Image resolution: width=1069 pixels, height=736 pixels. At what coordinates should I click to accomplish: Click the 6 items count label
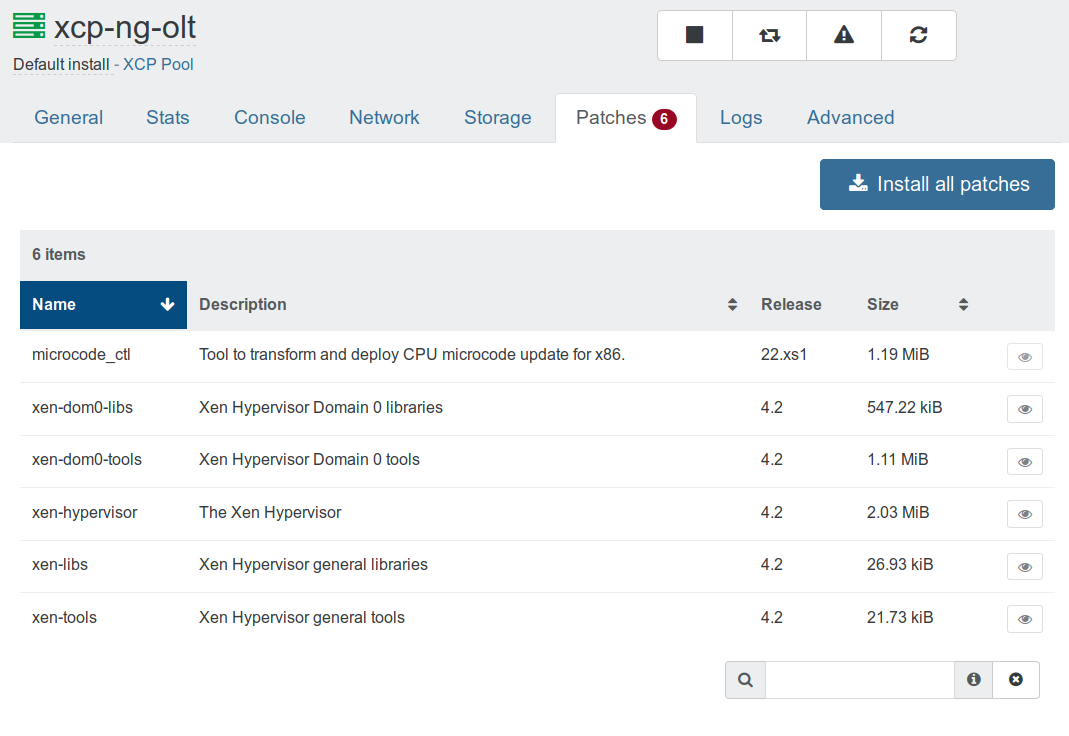pos(59,255)
